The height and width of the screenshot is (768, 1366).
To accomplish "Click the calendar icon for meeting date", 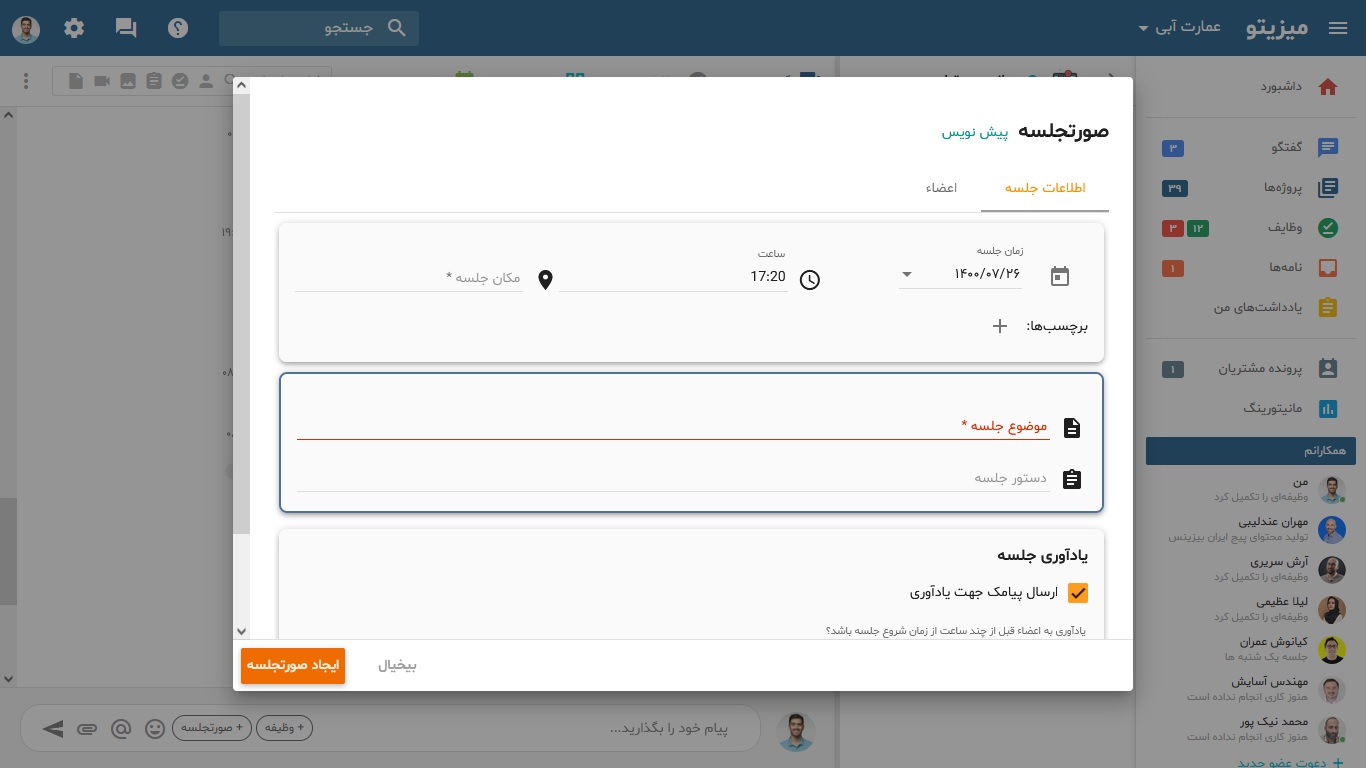I will coord(1060,277).
